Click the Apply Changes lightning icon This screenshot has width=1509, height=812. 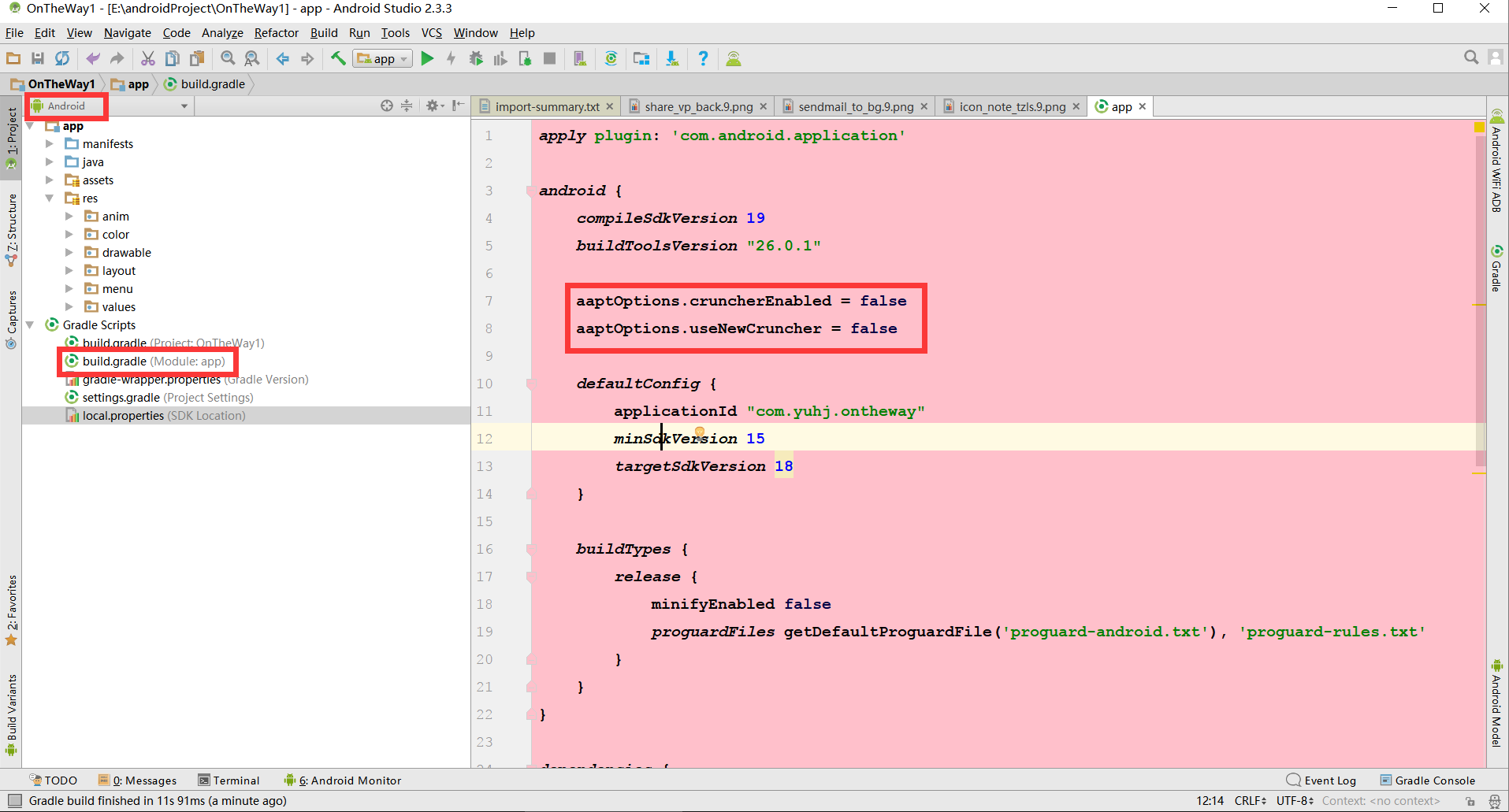pyautogui.click(x=452, y=58)
